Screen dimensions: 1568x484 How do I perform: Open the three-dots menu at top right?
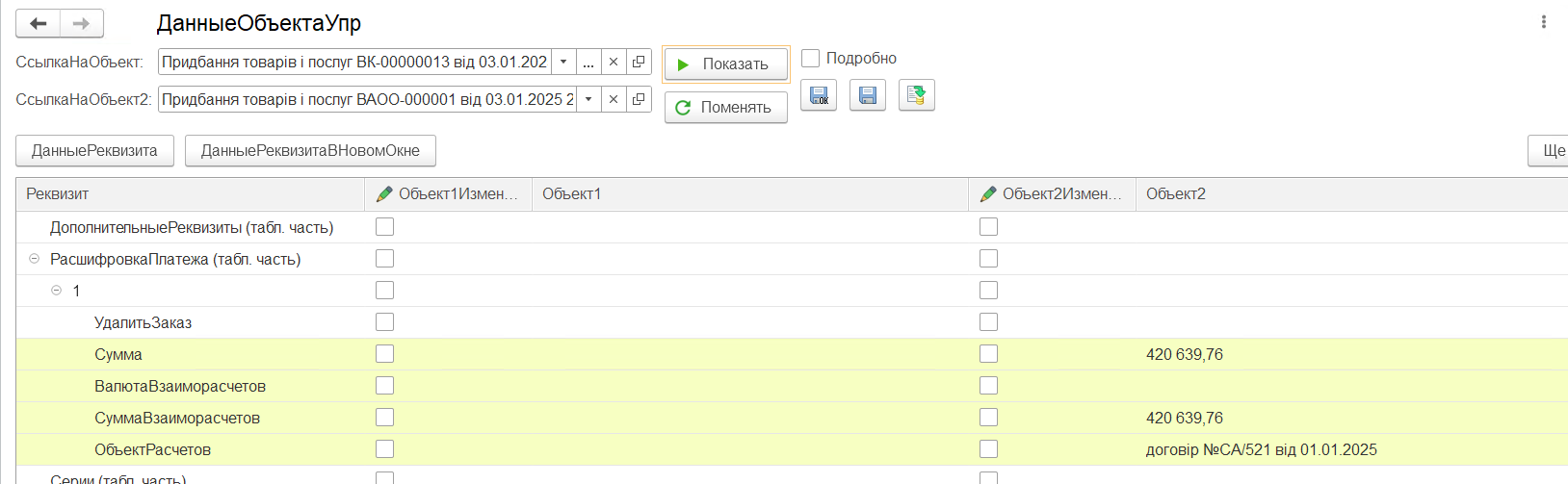tap(1544, 21)
